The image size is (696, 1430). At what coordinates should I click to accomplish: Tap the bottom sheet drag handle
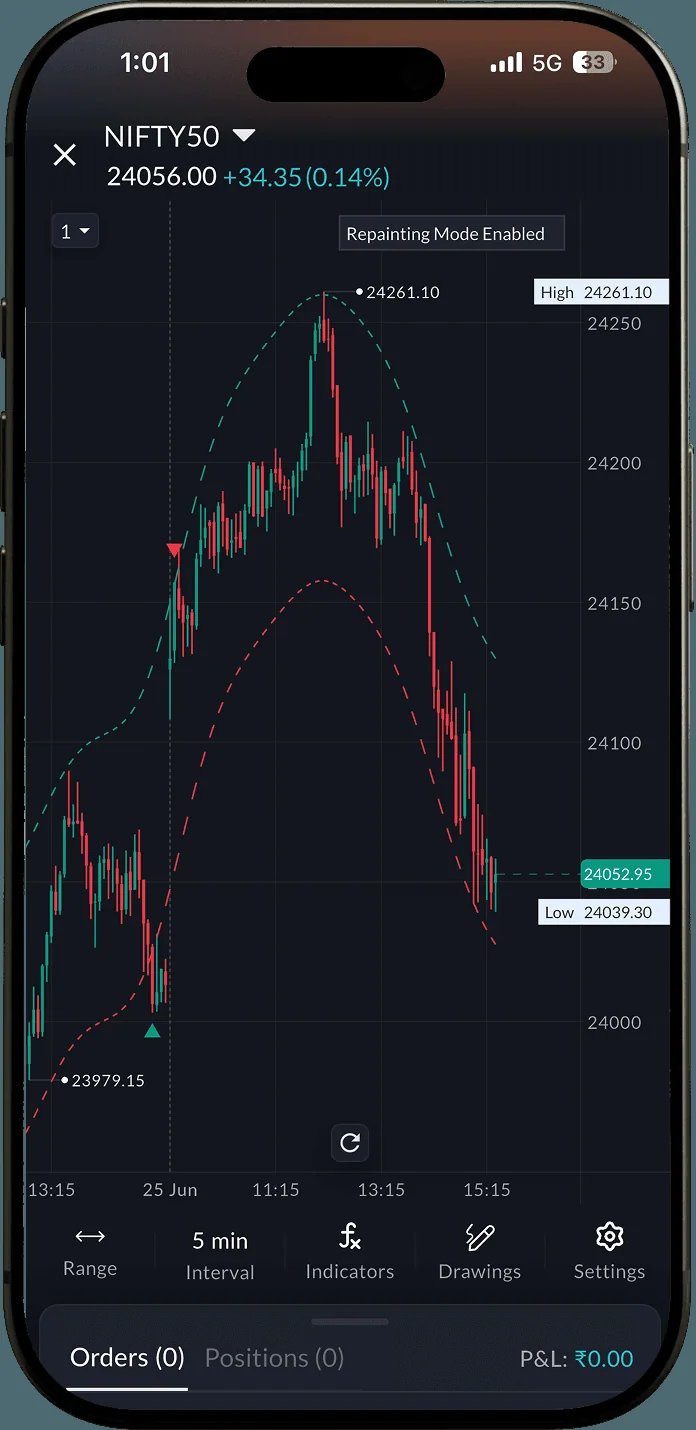pyautogui.click(x=350, y=1322)
